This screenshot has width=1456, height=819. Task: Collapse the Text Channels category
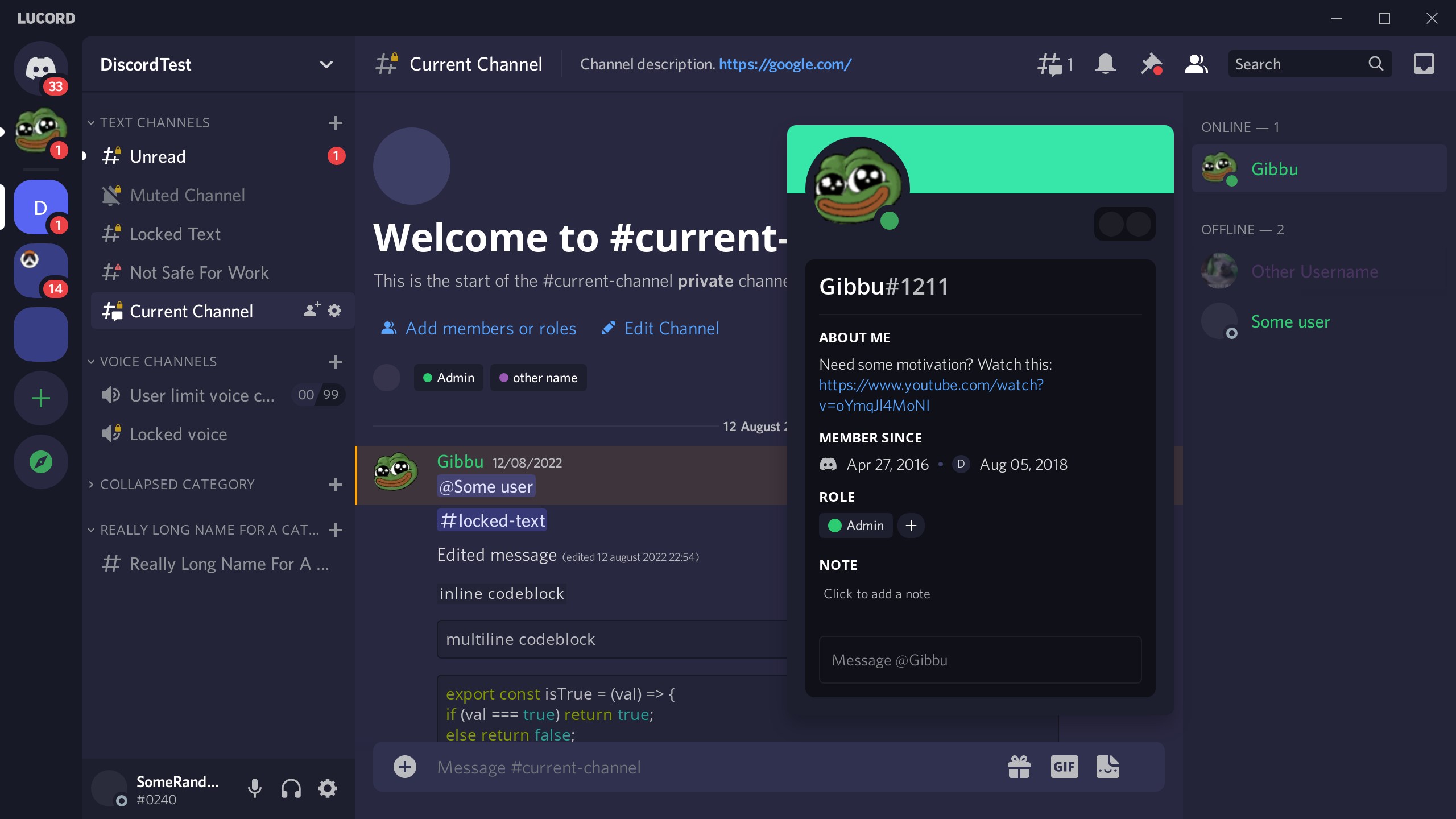point(155,123)
